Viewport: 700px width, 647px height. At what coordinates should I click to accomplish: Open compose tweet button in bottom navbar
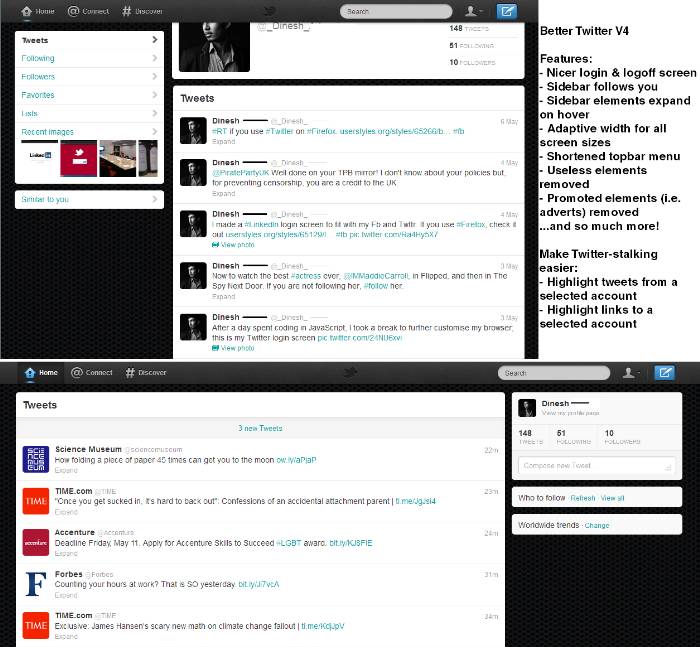pyautogui.click(x=664, y=372)
